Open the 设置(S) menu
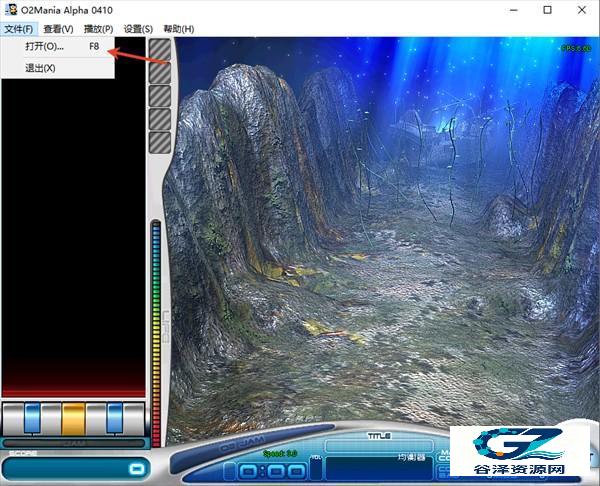This screenshot has width=600, height=486. (138, 29)
